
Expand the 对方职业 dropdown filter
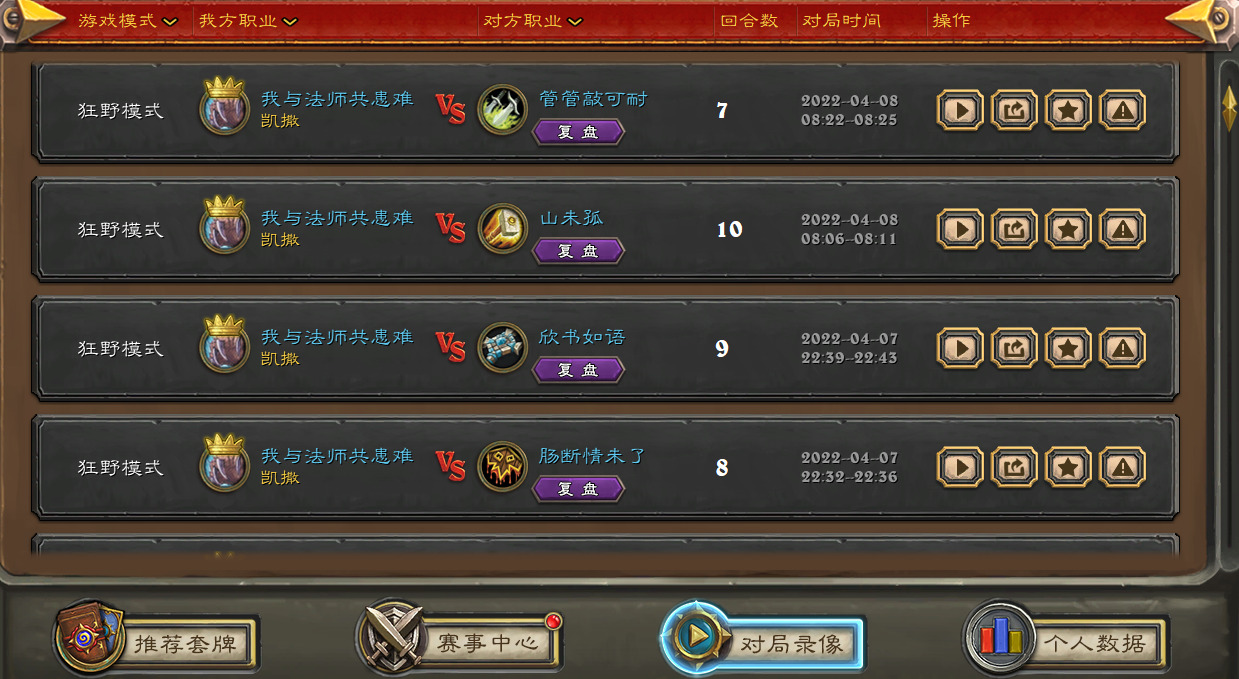(x=533, y=20)
